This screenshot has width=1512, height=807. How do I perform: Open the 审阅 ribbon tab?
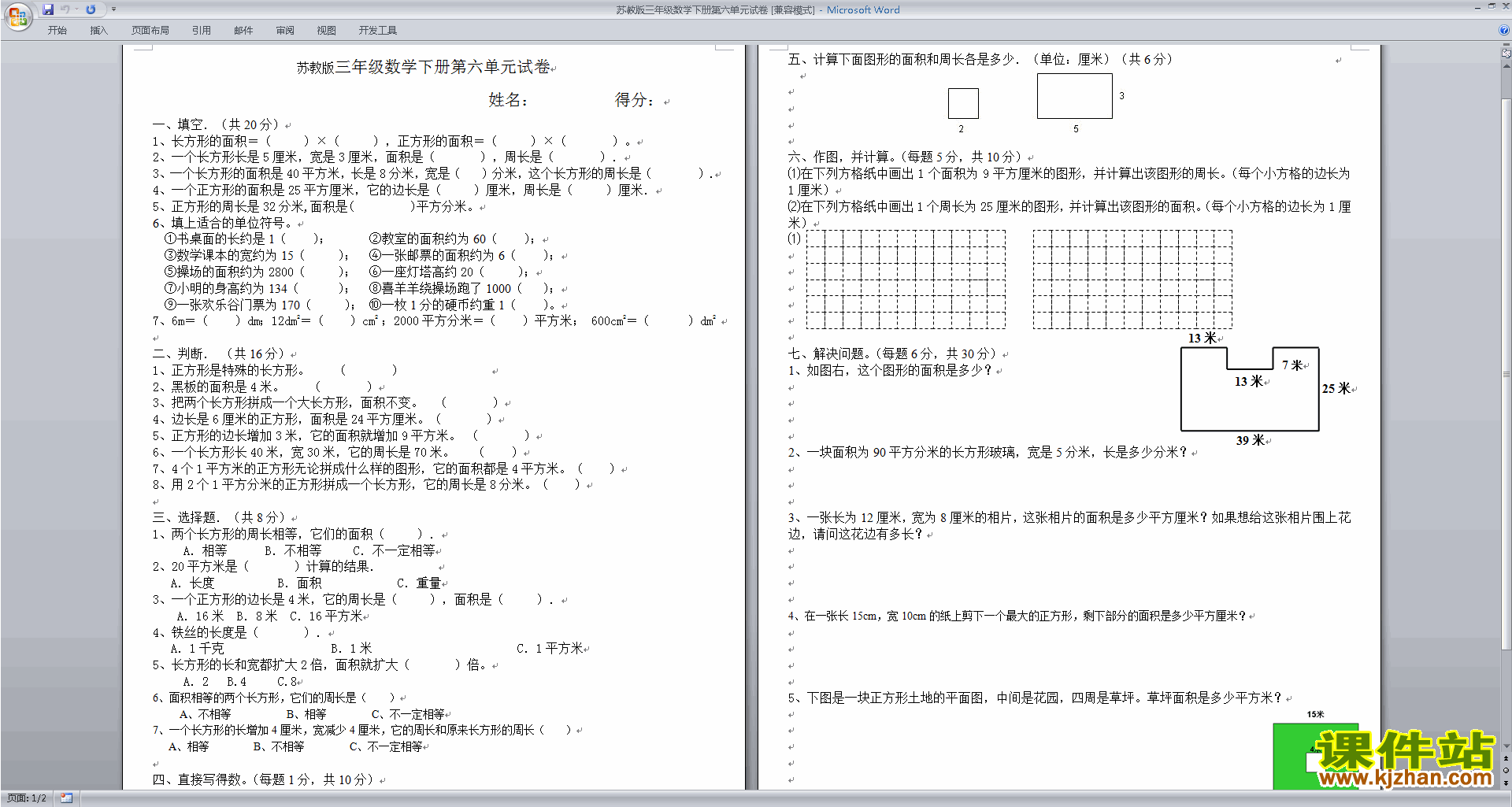(x=285, y=31)
